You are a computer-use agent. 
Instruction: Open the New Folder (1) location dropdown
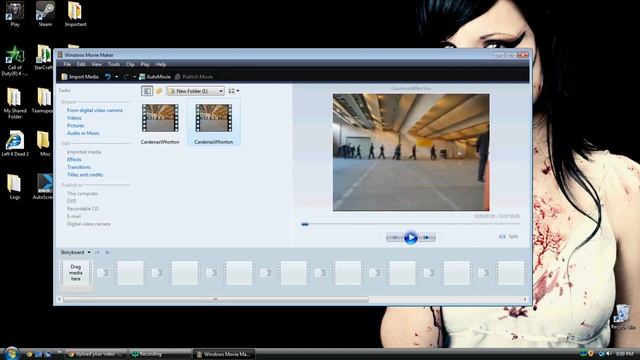[196, 91]
